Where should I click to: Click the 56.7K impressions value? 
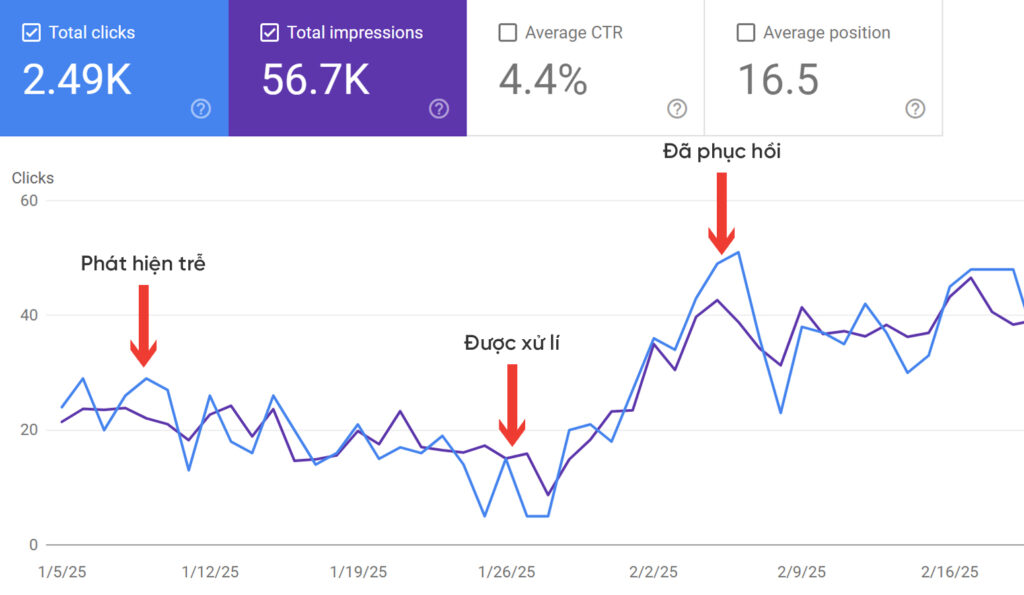coord(316,81)
